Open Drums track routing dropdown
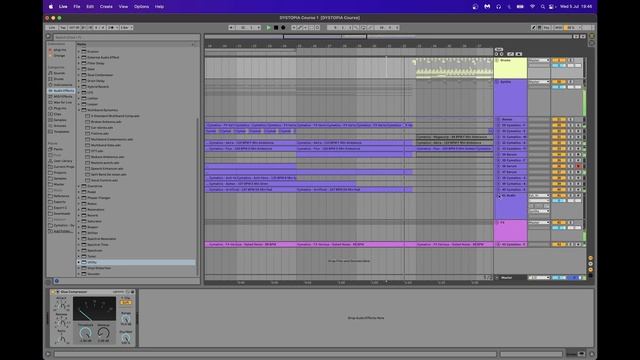The image size is (640, 360). click(539, 60)
